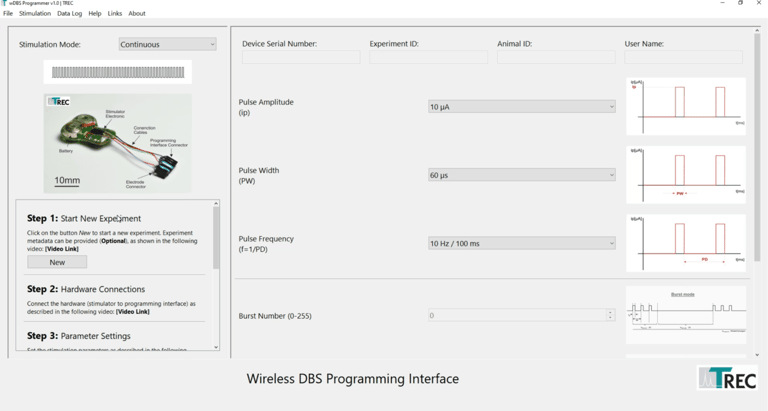Expand the Pulse Amplitude 10 µA dropdown
The height and width of the screenshot is (411, 768).
pos(522,107)
